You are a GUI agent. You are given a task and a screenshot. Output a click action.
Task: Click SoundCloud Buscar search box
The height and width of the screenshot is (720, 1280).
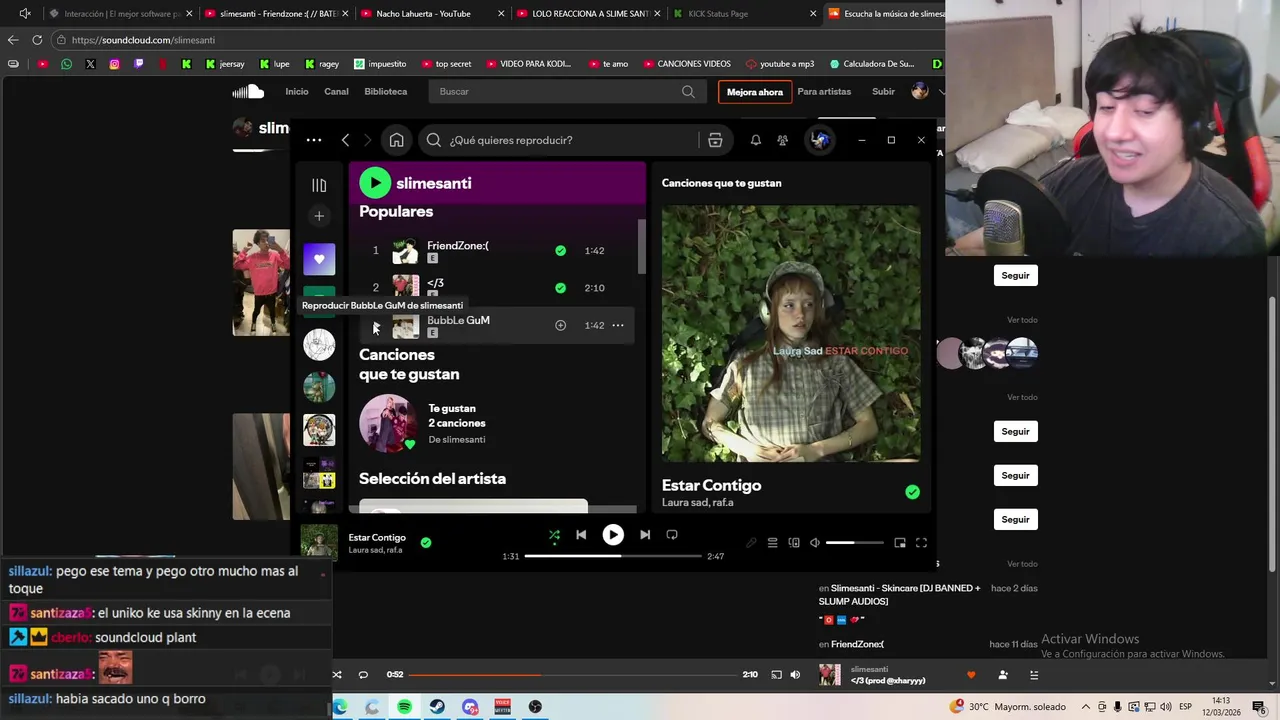567,91
